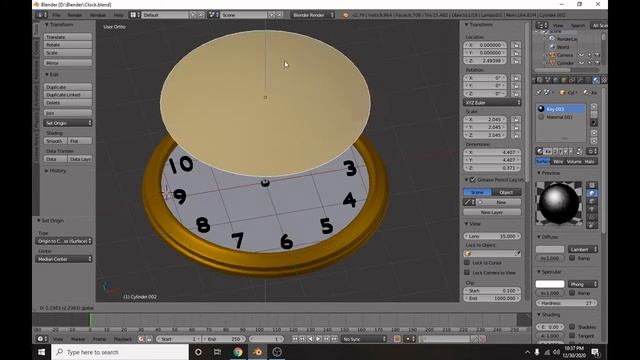Click the Join button

(x=67, y=113)
